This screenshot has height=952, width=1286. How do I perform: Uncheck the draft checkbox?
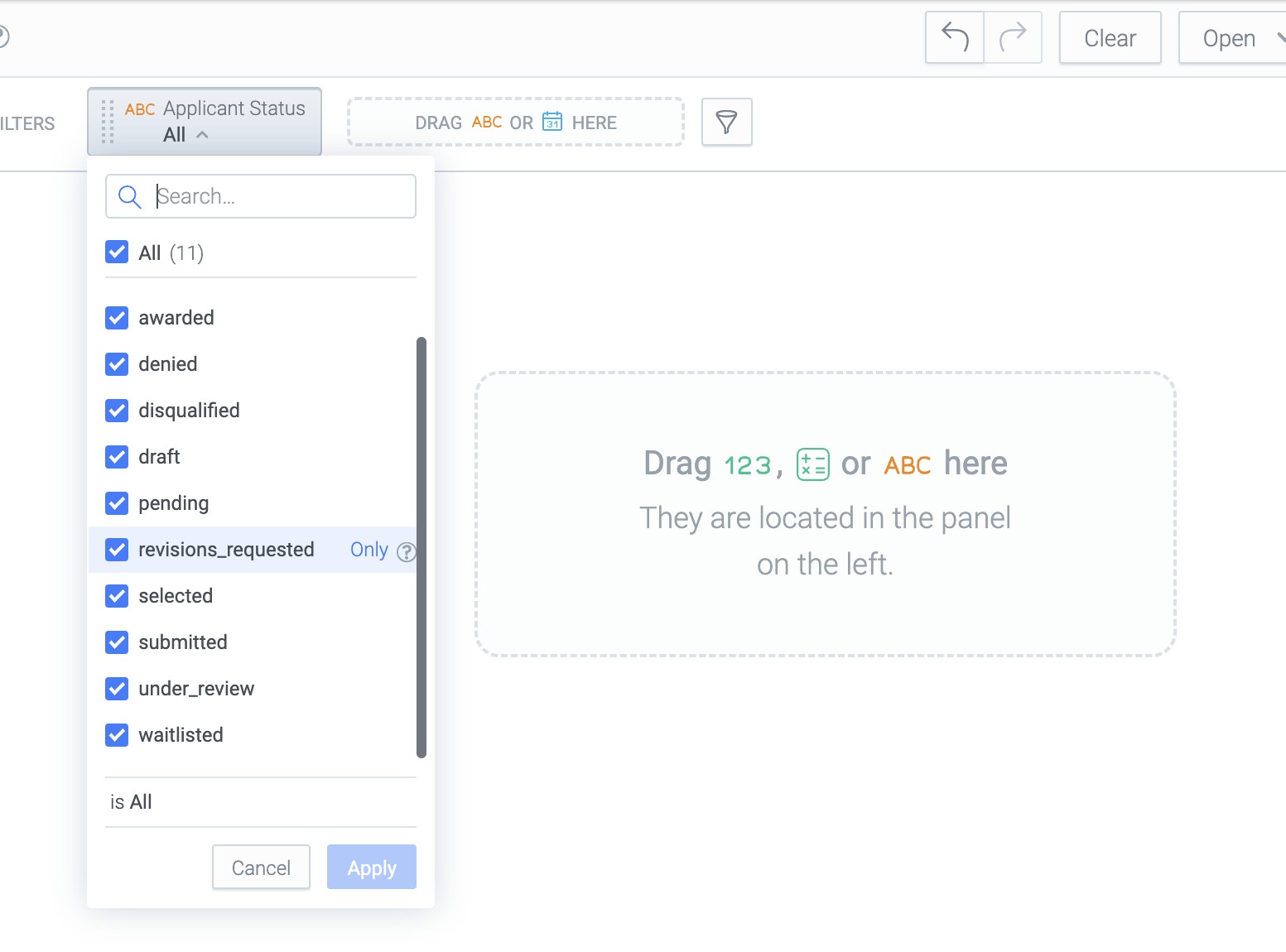[117, 457]
